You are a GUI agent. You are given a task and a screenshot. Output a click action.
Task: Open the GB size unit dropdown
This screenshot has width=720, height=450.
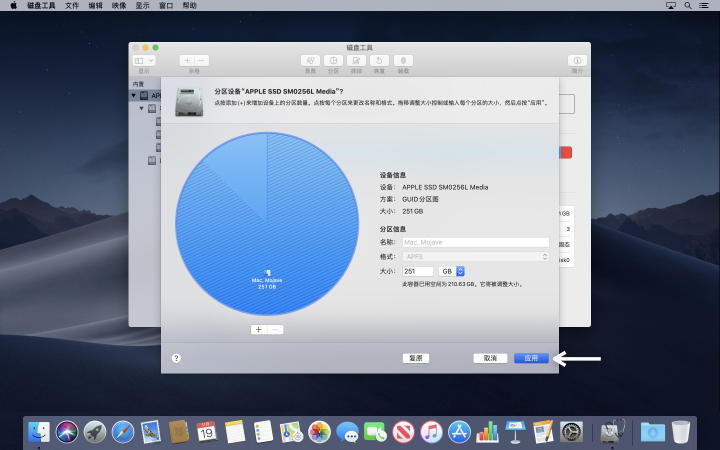[x=451, y=271]
